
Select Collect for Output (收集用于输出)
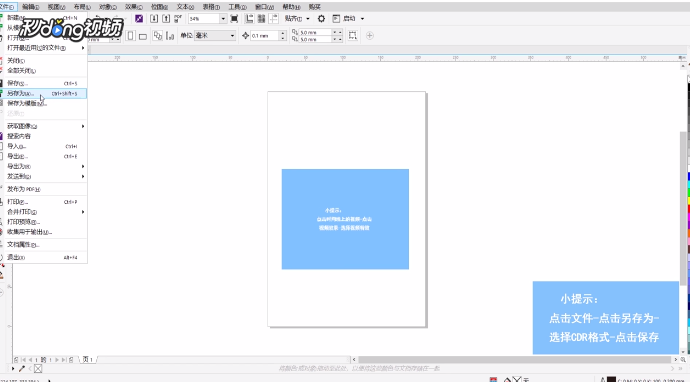point(43,232)
